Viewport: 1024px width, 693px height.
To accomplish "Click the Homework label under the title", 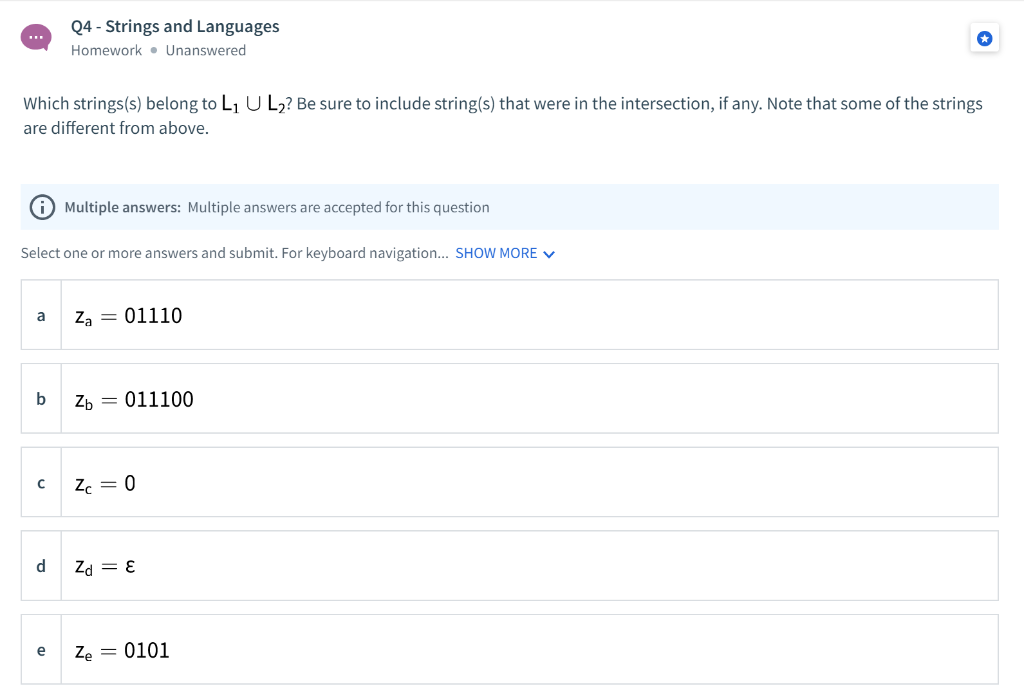I will [x=106, y=50].
